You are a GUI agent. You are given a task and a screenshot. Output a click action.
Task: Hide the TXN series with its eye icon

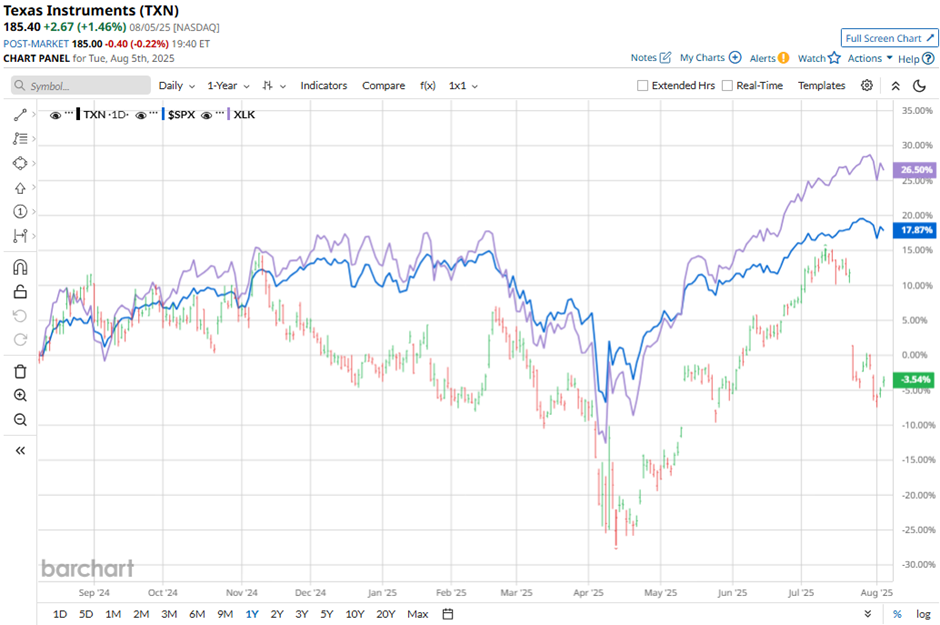(x=55, y=115)
